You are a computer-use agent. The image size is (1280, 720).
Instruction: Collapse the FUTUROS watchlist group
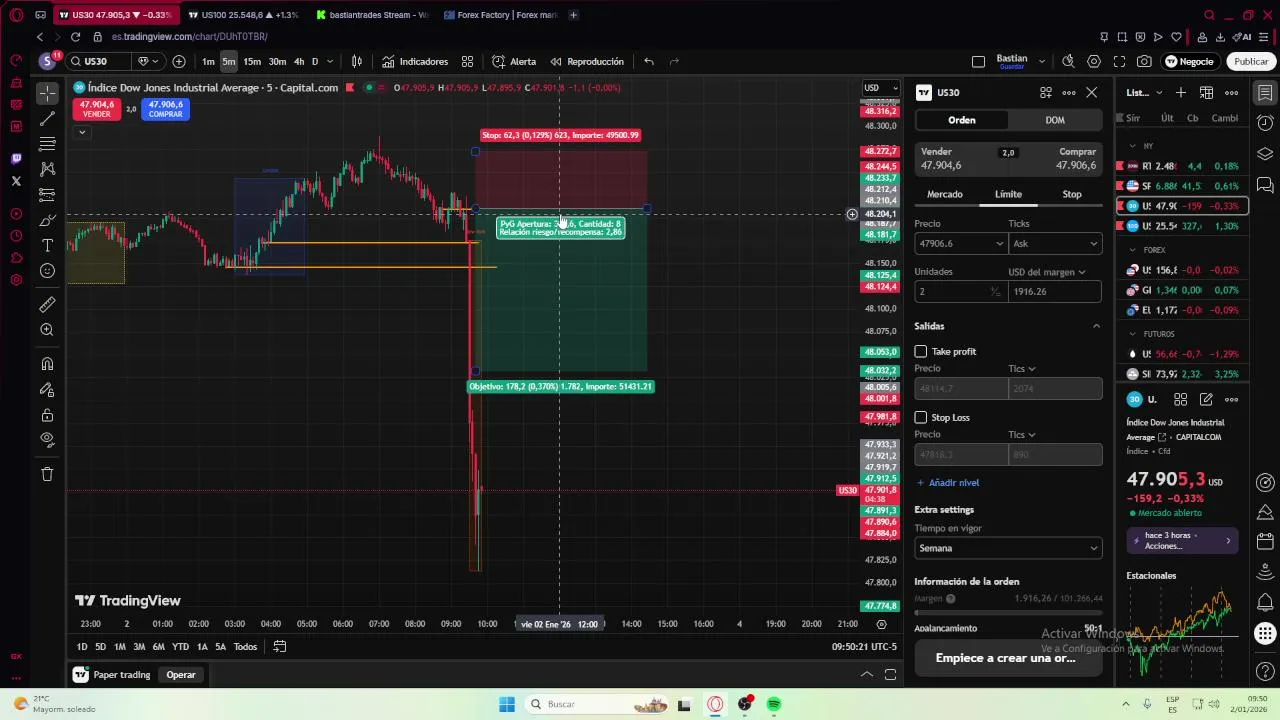(x=1133, y=334)
